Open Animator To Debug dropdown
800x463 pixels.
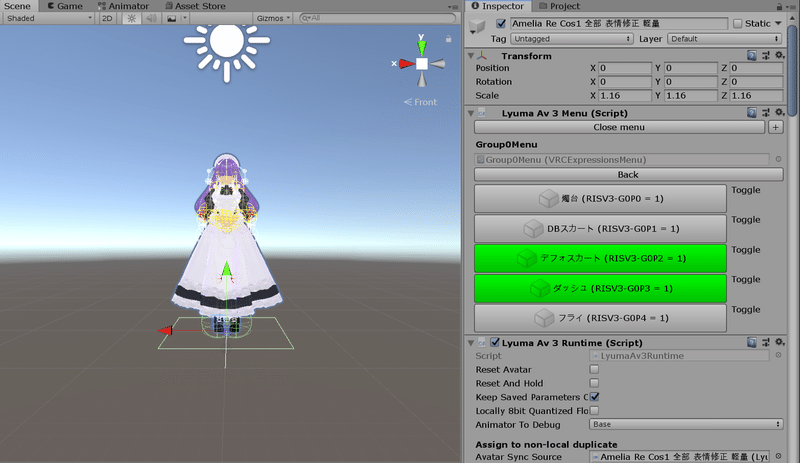point(686,424)
